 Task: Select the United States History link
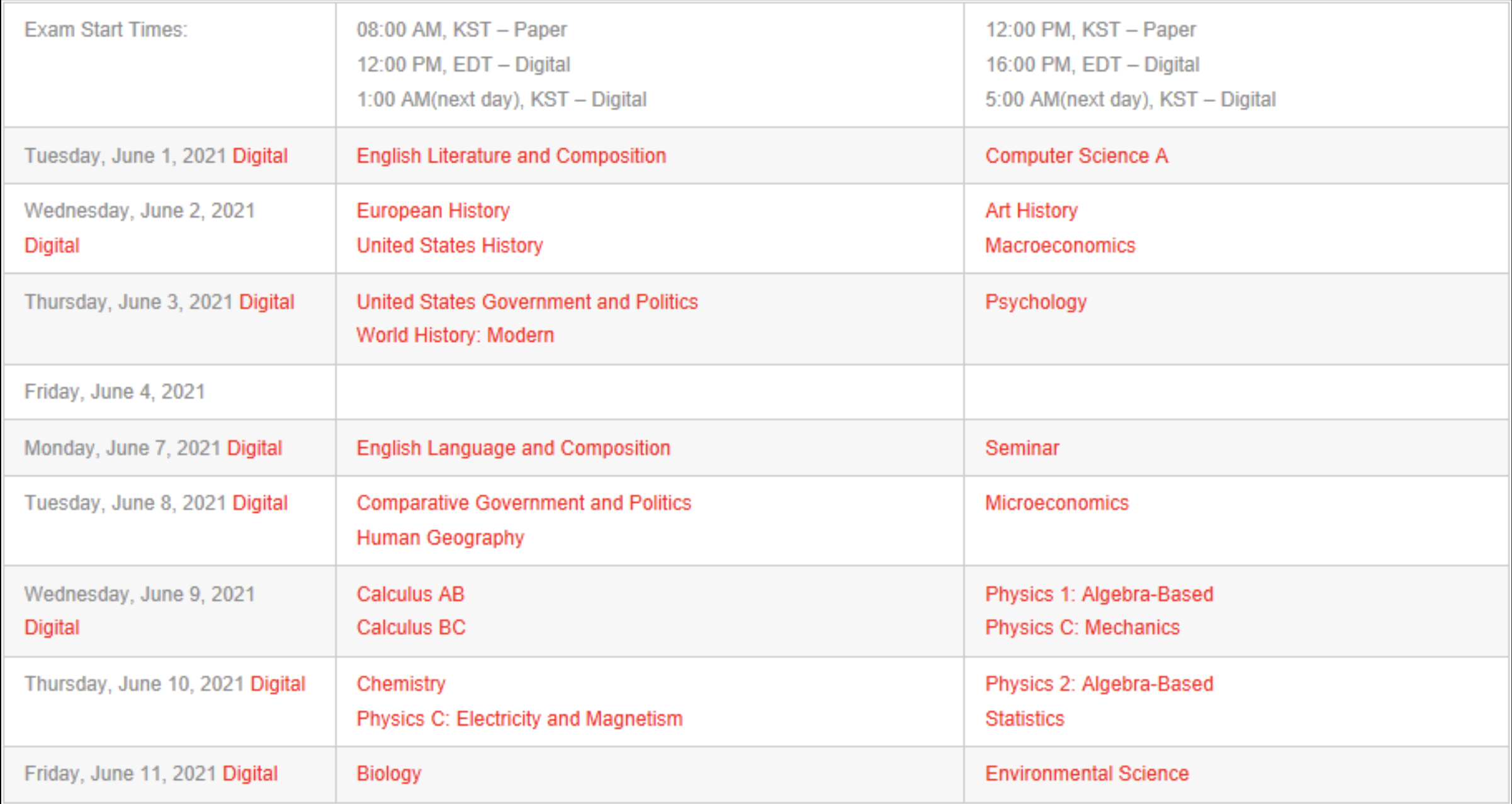tap(449, 245)
